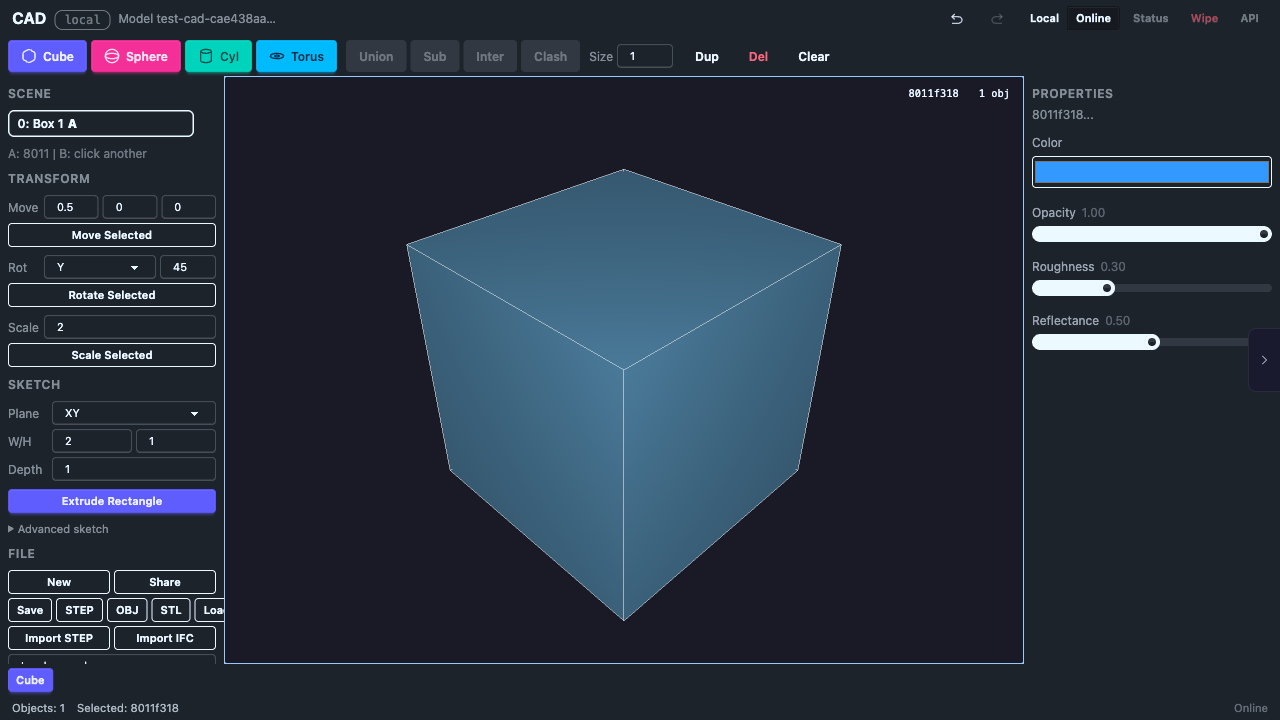The height and width of the screenshot is (720, 1280).
Task: Redo the last action
Action: [996, 19]
